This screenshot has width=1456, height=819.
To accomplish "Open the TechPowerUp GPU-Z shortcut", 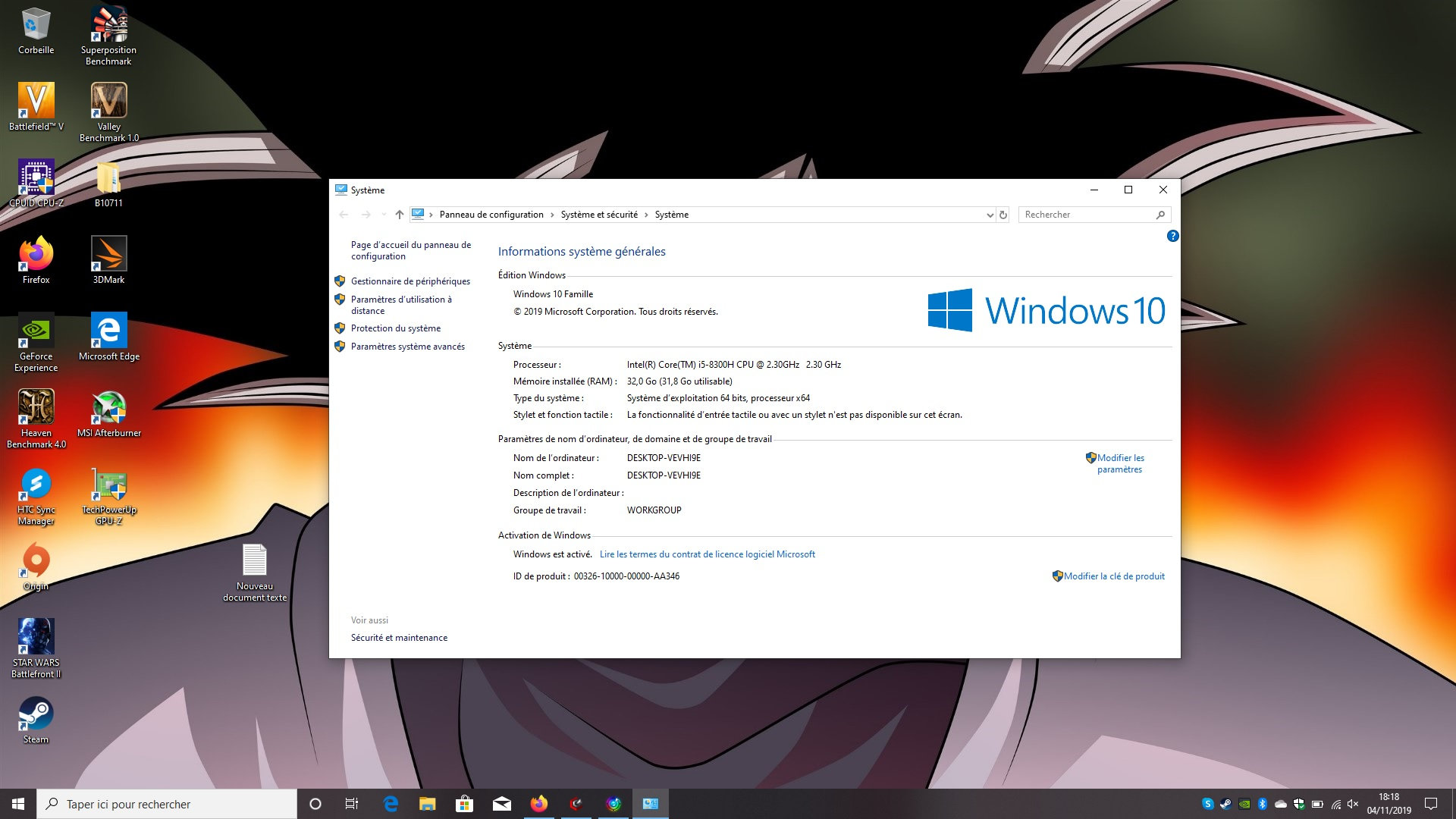I will [x=108, y=485].
